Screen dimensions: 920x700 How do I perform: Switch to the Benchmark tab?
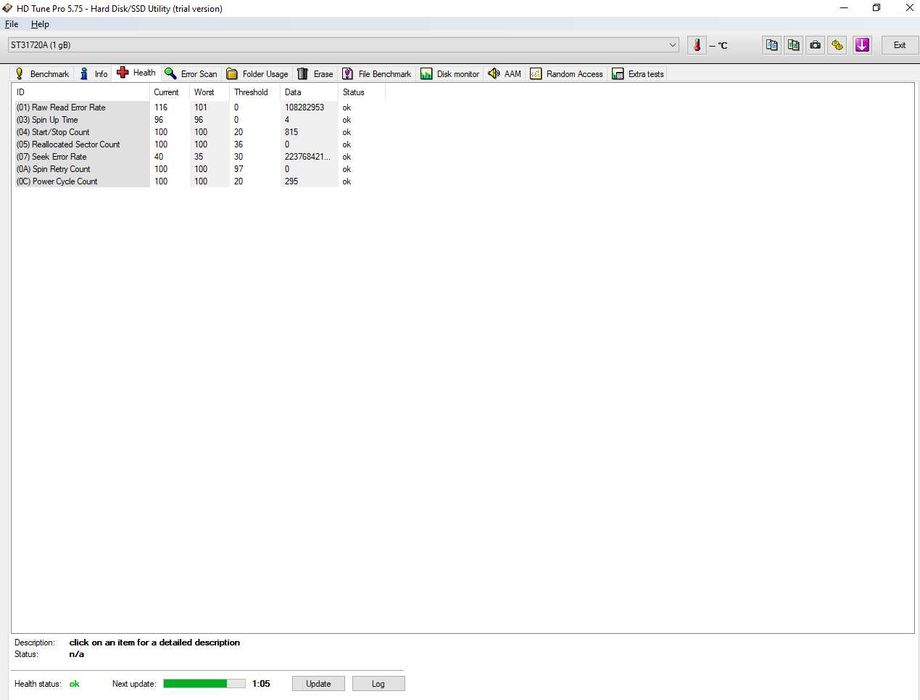(42, 74)
